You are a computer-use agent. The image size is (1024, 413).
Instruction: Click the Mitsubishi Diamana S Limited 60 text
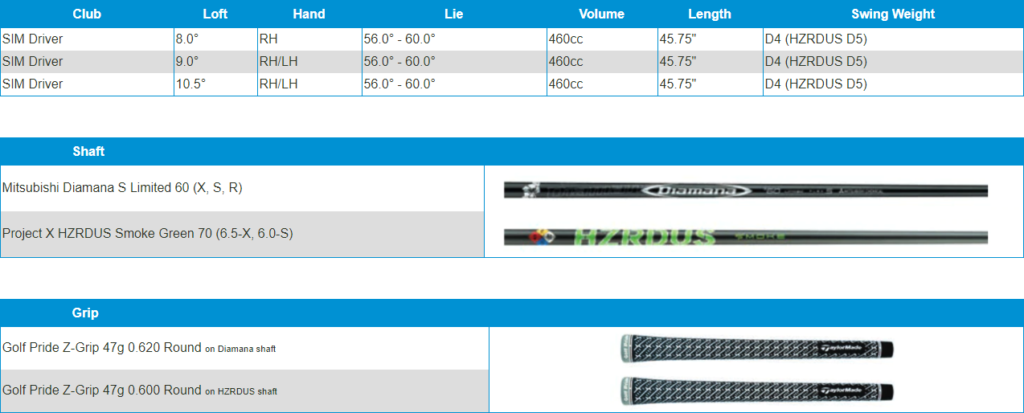coord(123,188)
